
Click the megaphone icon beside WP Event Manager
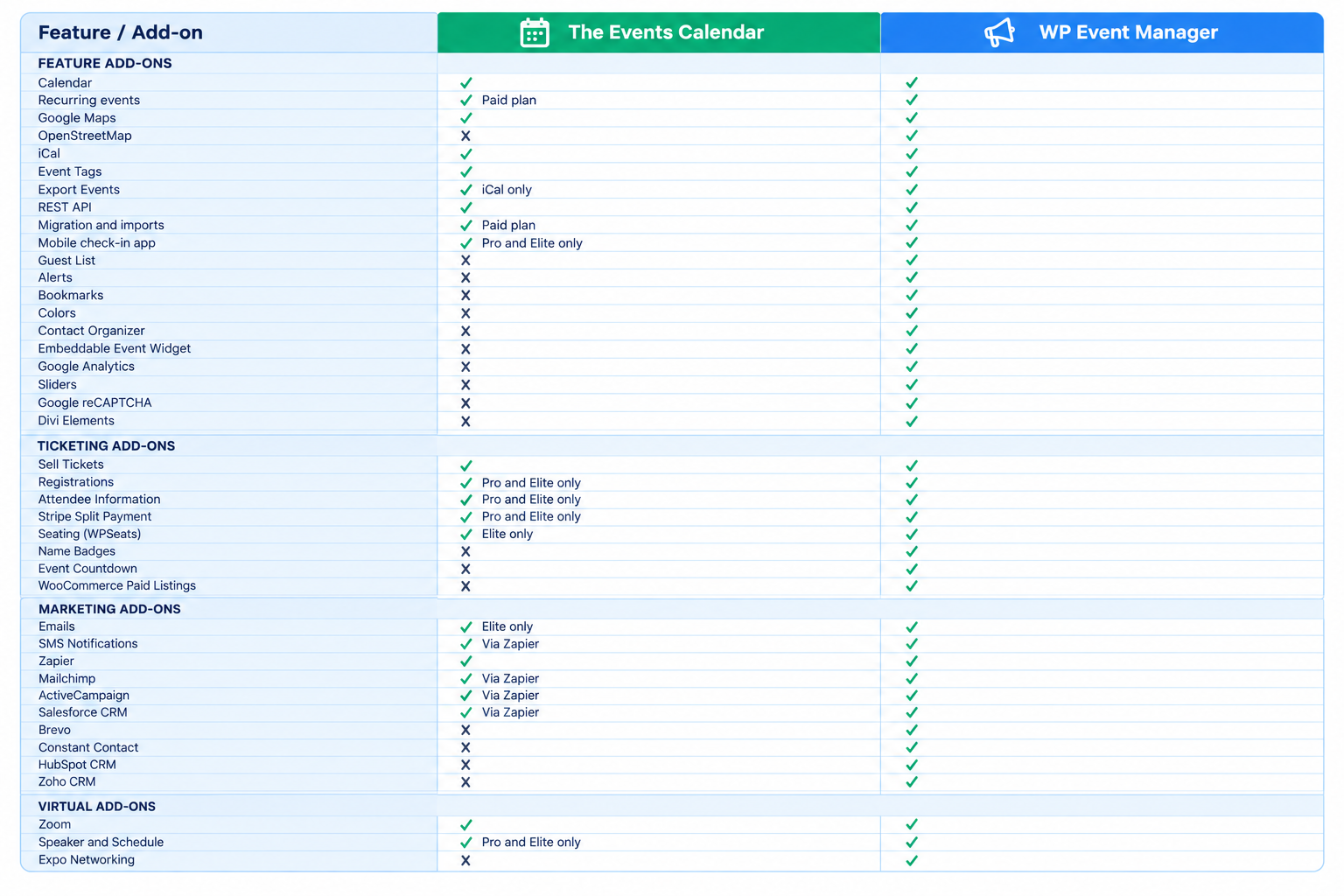tap(999, 32)
